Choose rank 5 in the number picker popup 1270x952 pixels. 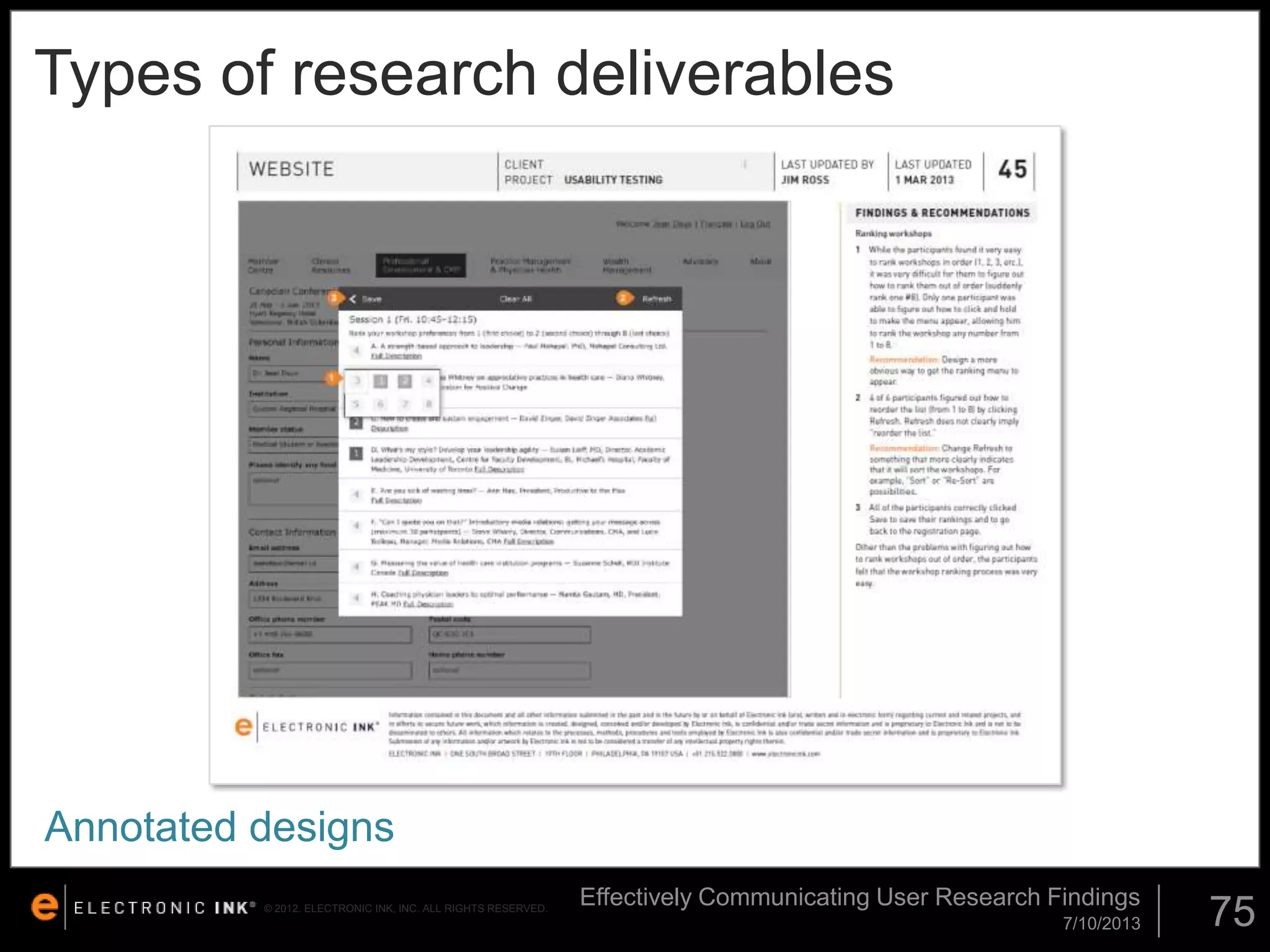(x=357, y=404)
